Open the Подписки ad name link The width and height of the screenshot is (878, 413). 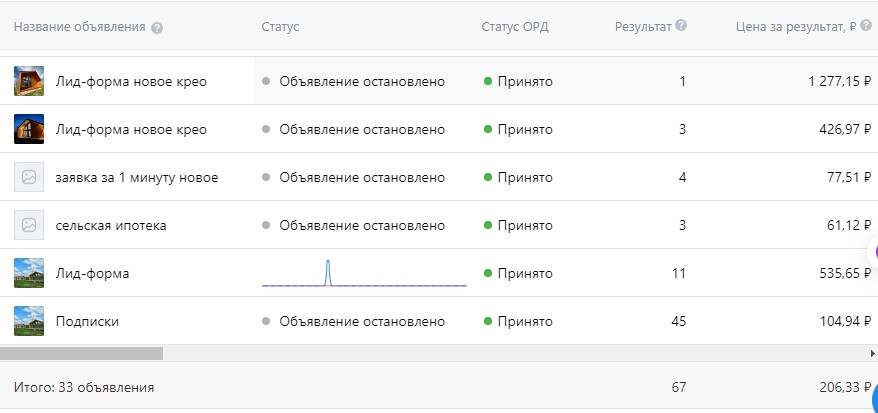88,321
